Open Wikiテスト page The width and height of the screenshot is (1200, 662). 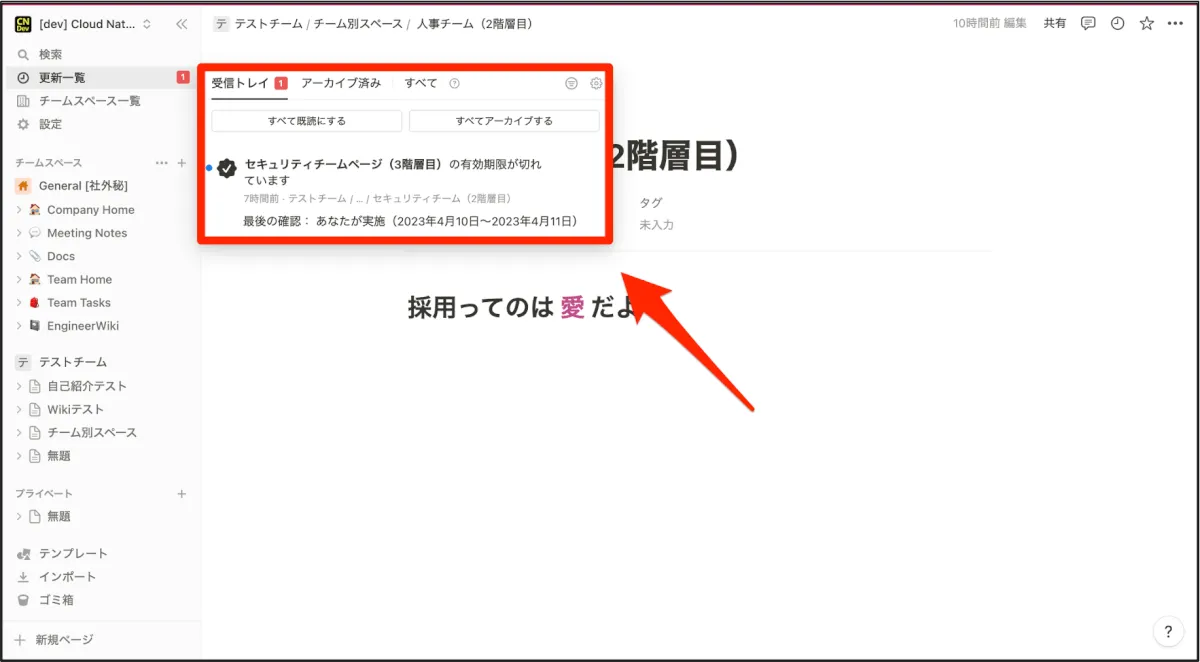point(75,409)
